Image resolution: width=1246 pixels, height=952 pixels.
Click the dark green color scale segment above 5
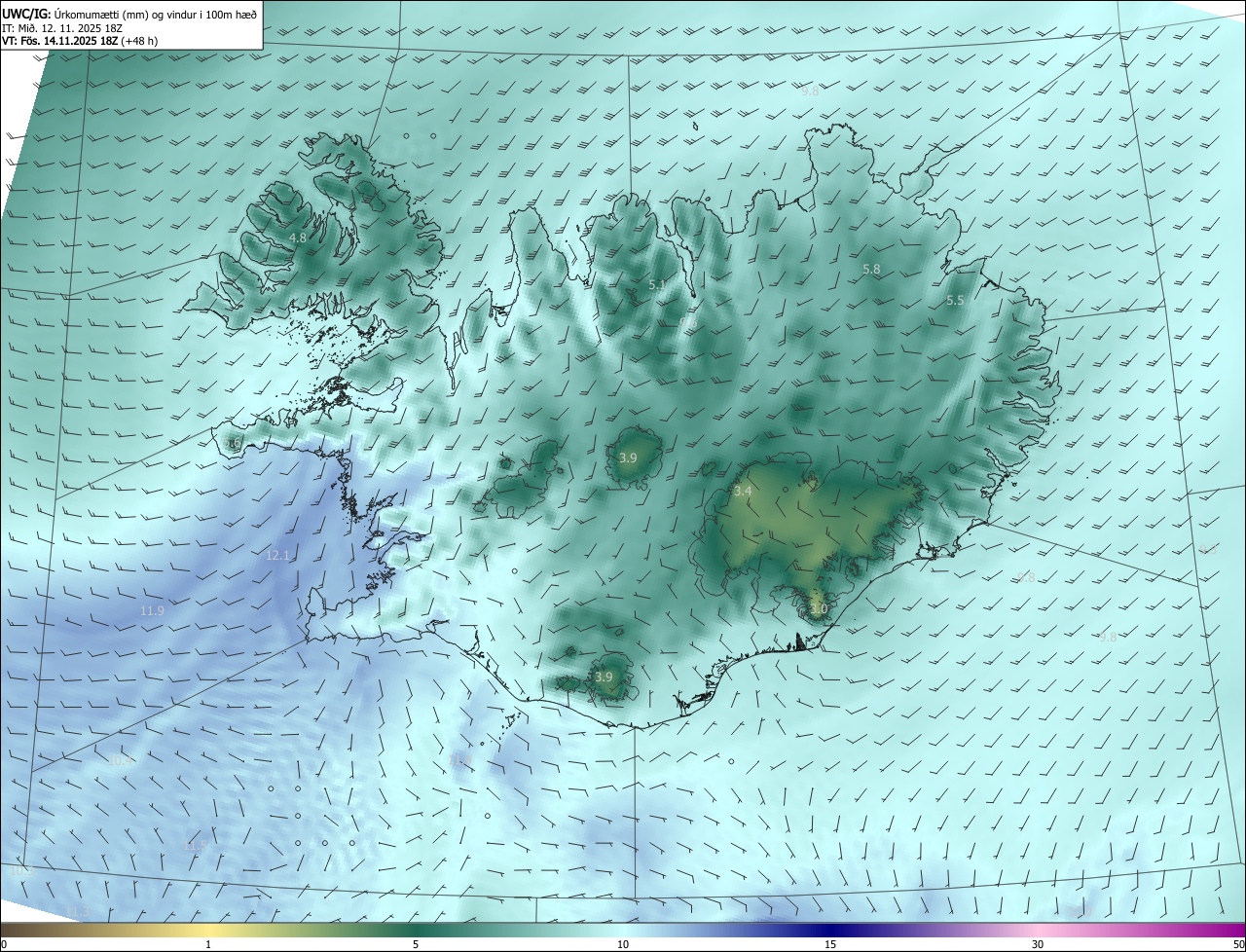point(416,930)
